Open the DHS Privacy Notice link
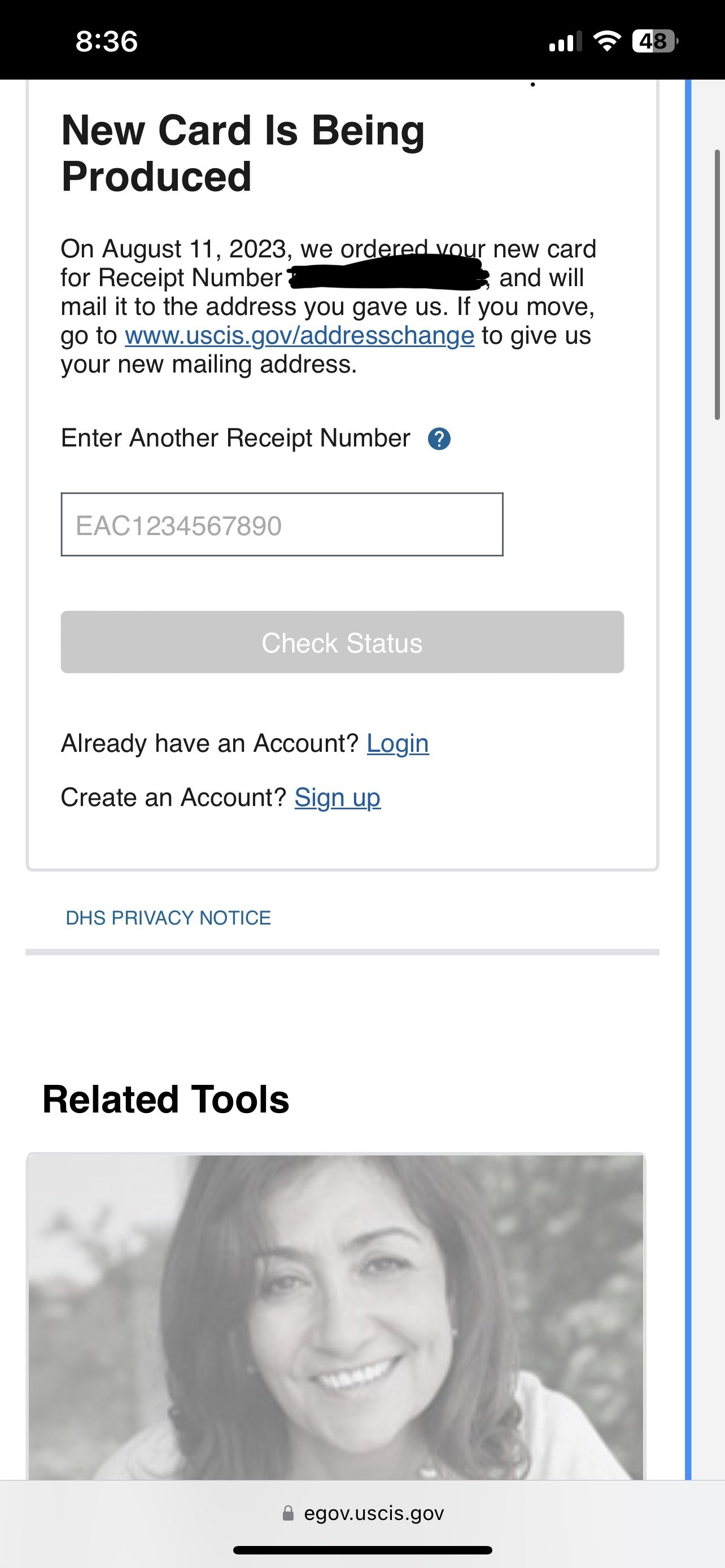The width and height of the screenshot is (725, 1568). tap(168, 917)
